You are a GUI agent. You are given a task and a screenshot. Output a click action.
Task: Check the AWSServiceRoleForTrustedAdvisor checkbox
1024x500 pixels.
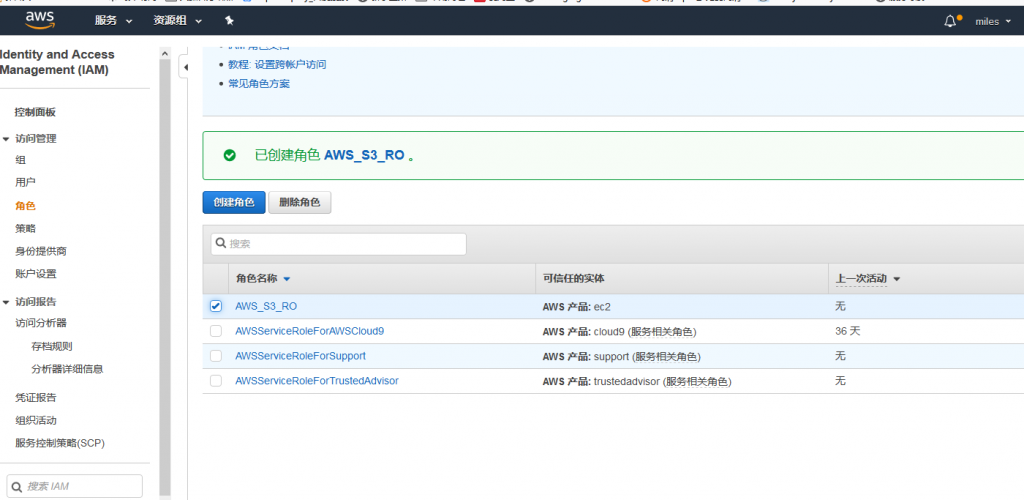(216, 381)
